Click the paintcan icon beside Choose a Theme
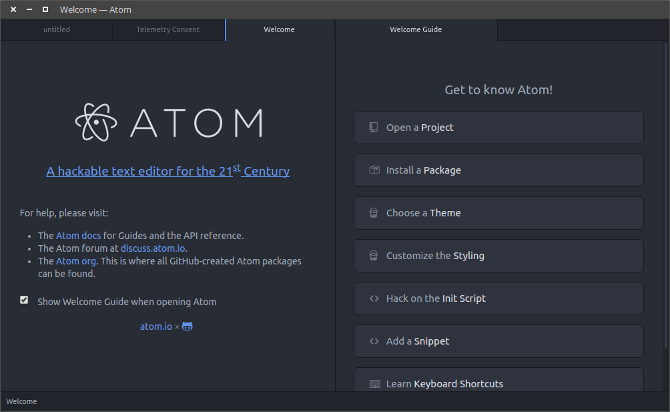This screenshot has width=670, height=412. 373,213
